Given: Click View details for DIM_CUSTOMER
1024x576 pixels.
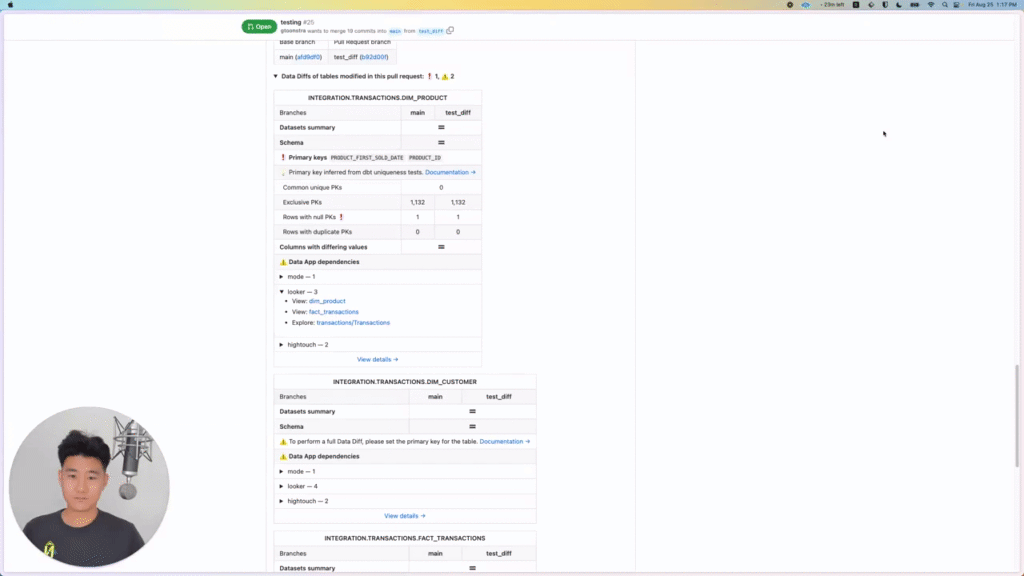Looking at the screenshot, I should 405,516.
